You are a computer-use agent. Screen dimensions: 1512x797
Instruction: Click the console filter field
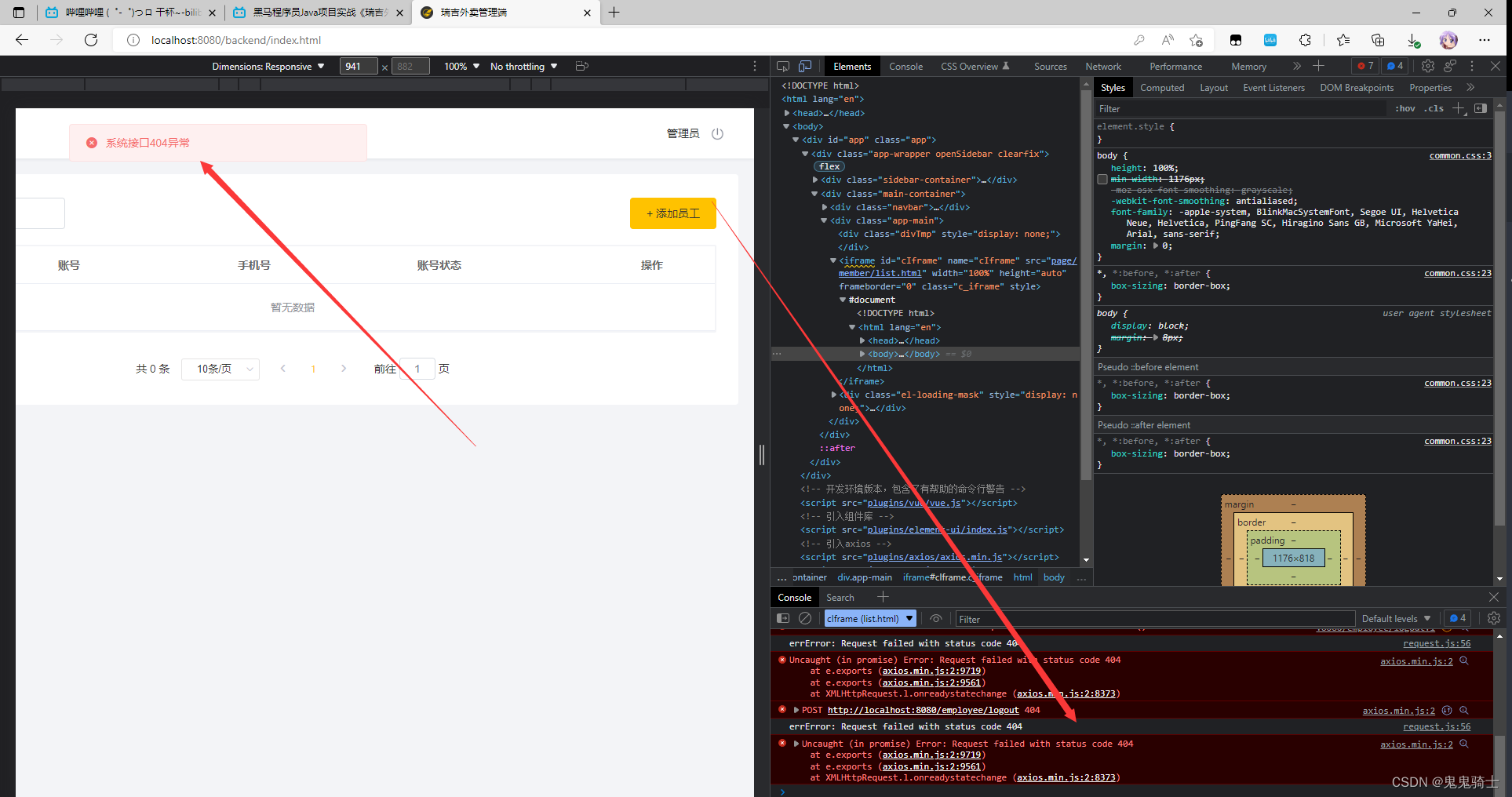1155,619
